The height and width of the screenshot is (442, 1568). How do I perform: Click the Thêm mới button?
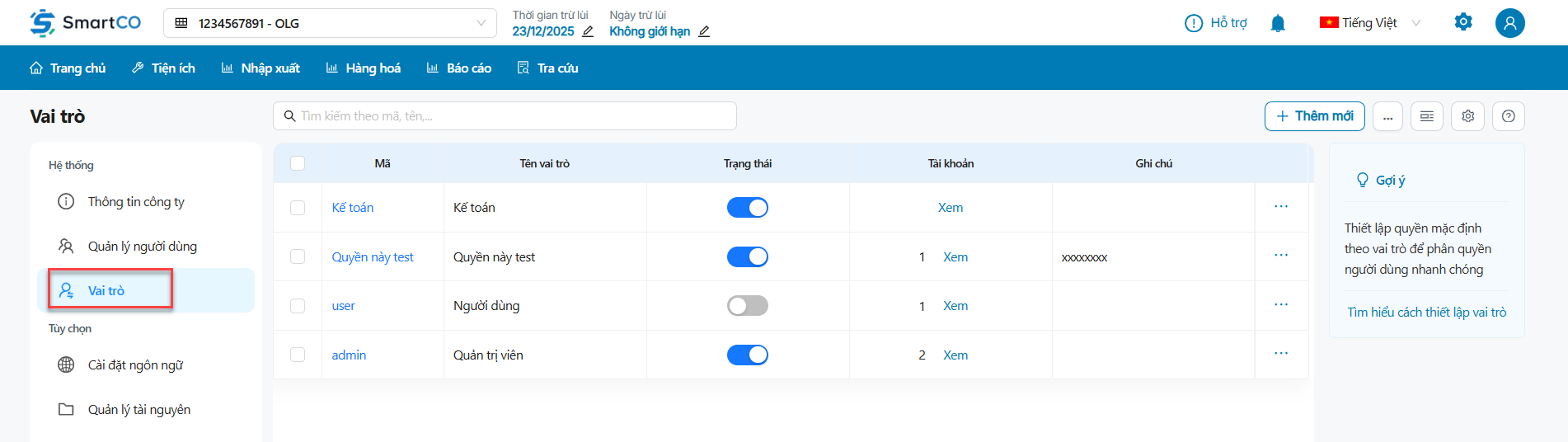(1314, 116)
